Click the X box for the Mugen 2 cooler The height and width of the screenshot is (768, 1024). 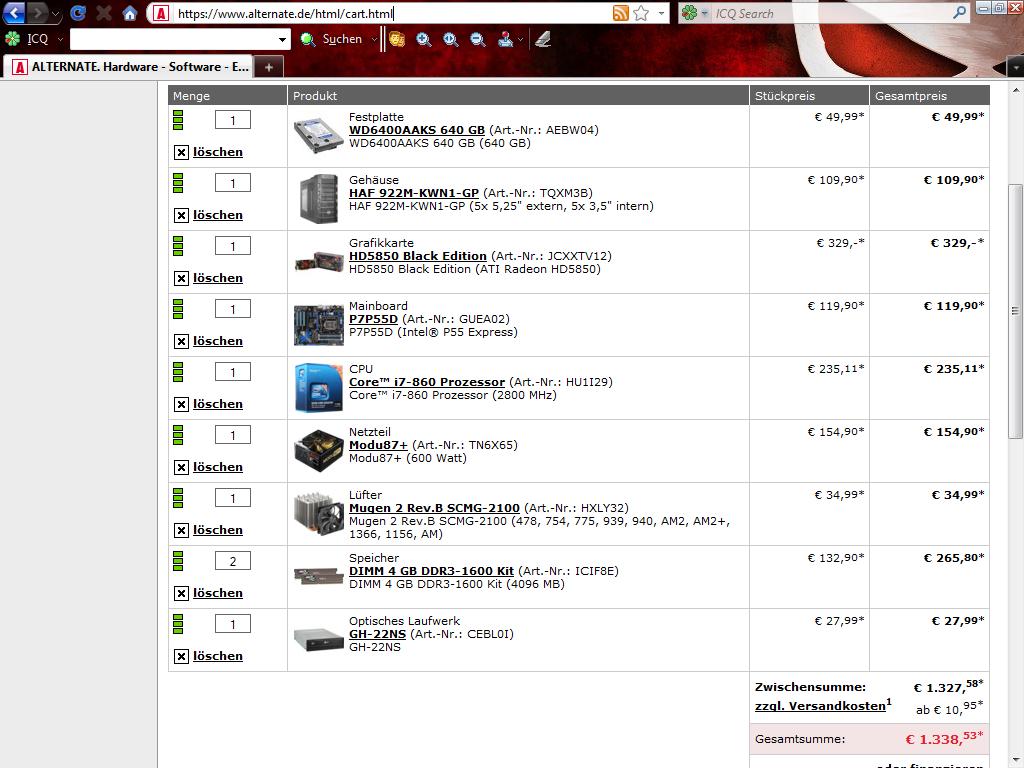tap(182, 531)
